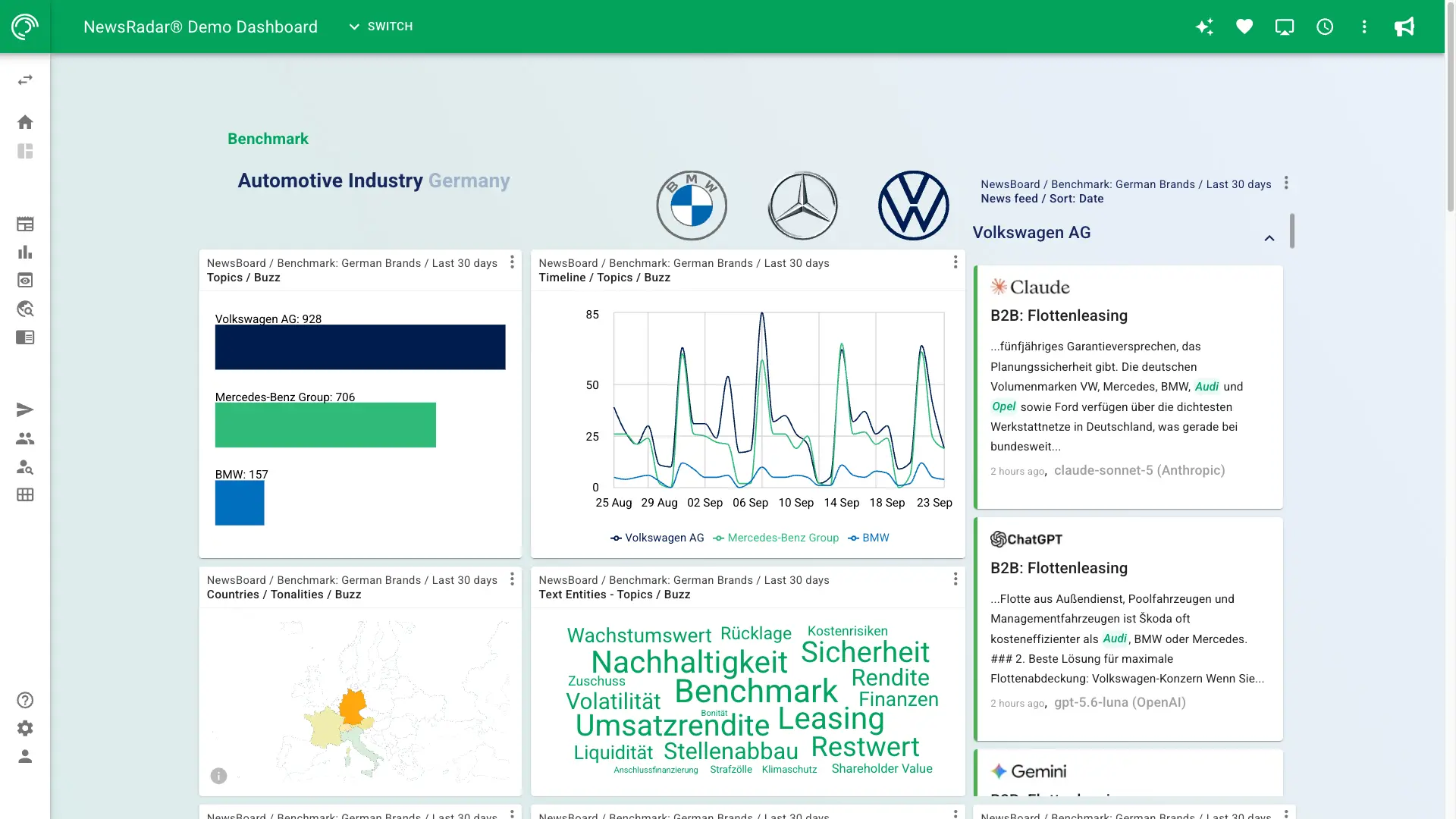This screenshot has height=819, width=1456.
Task: Click the word Restwert in word cloud
Action: pos(865,747)
